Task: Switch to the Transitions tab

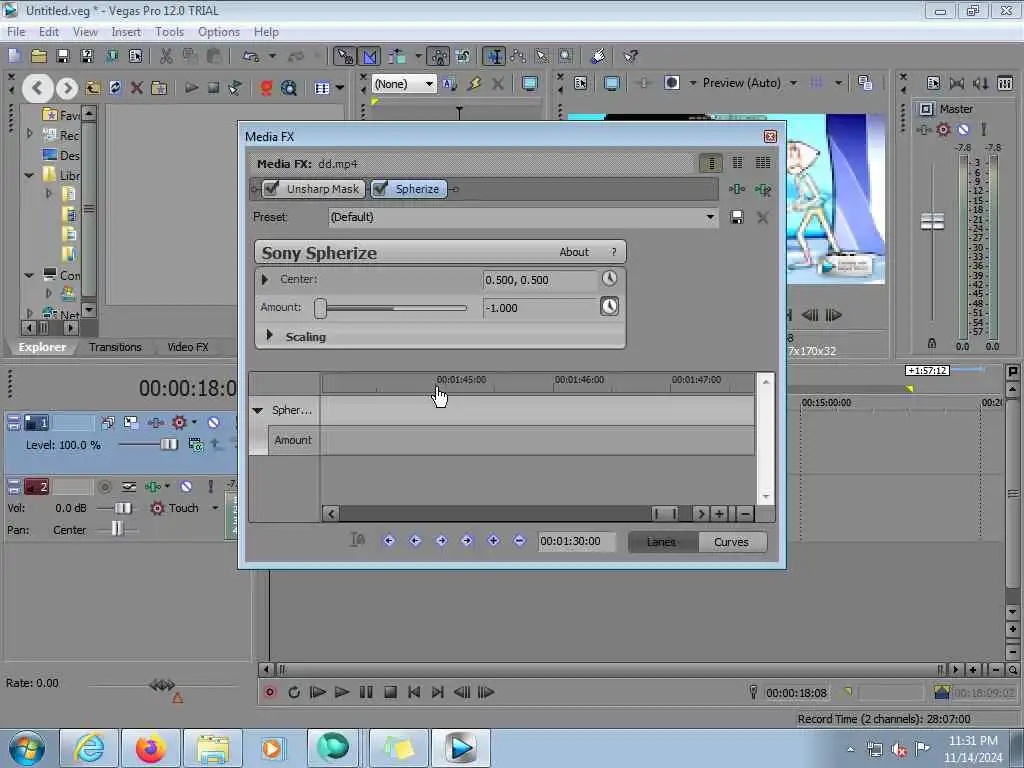Action: point(115,347)
